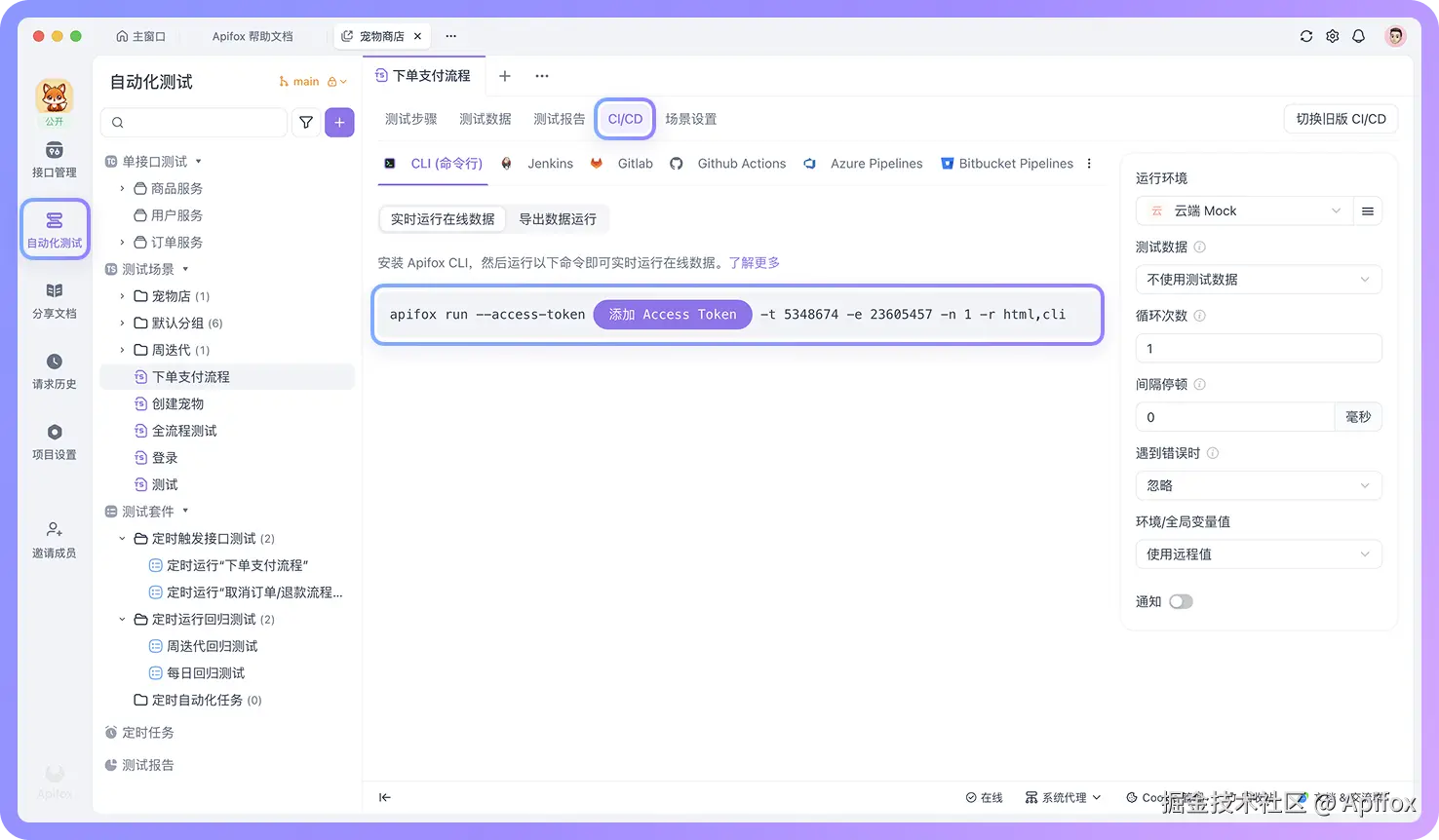
Task: Select 导出数据运行 option
Action: 558,219
